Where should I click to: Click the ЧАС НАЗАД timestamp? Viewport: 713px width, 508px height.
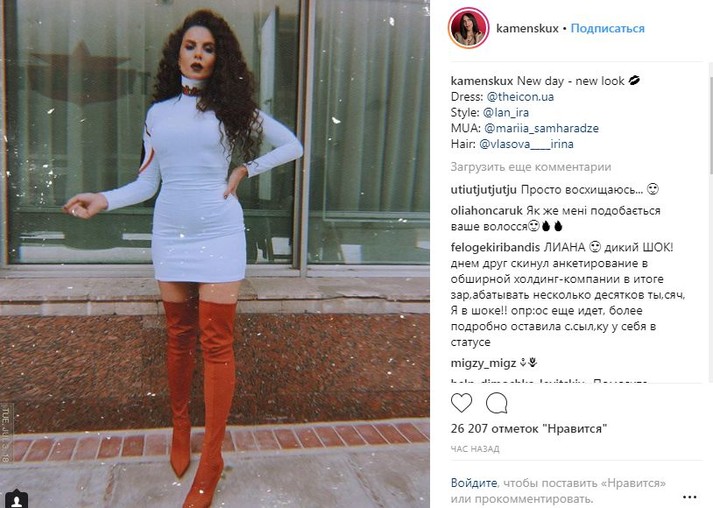tap(475, 449)
